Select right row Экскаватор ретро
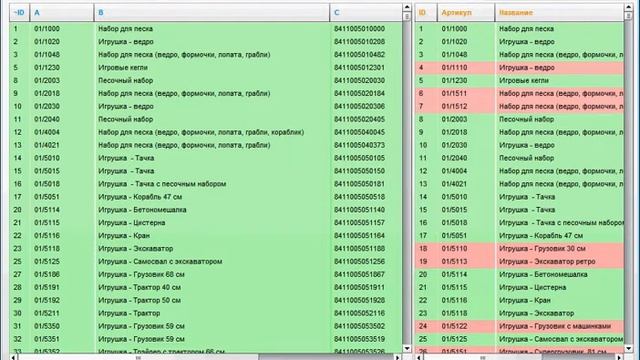The image size is (640, 360). [520, 261]
